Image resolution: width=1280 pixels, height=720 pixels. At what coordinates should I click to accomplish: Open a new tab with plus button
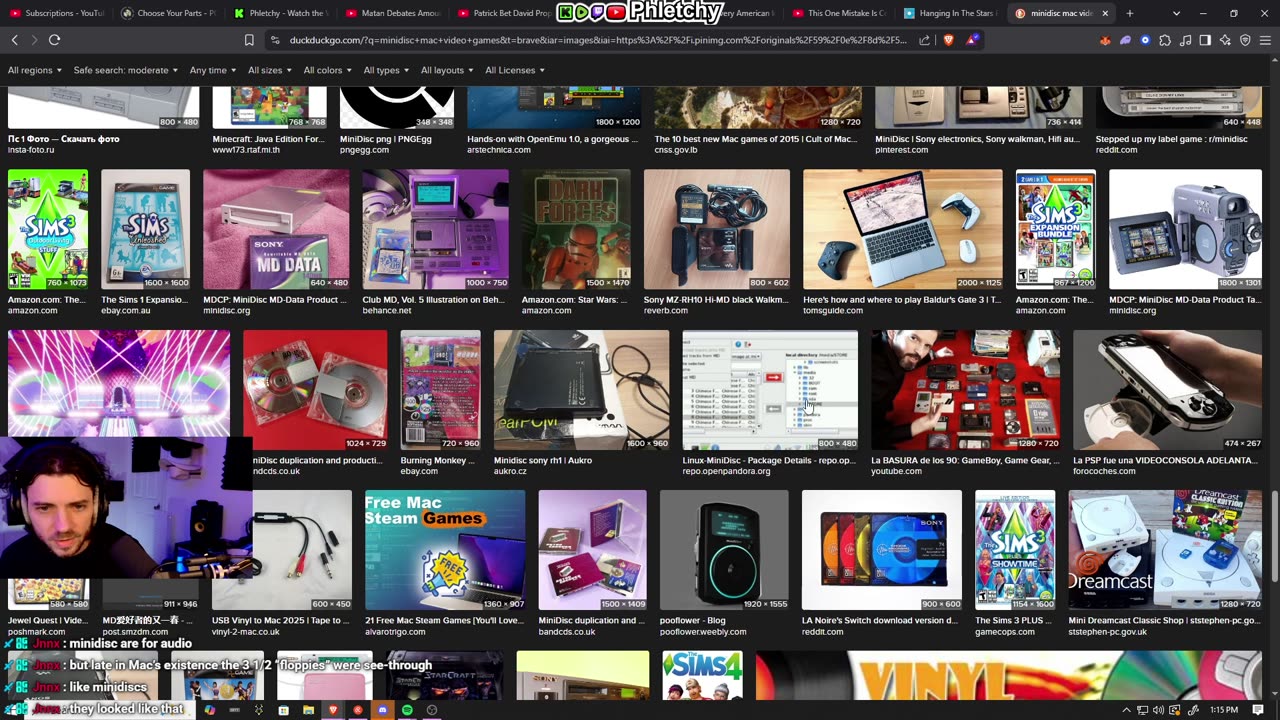1130,13
